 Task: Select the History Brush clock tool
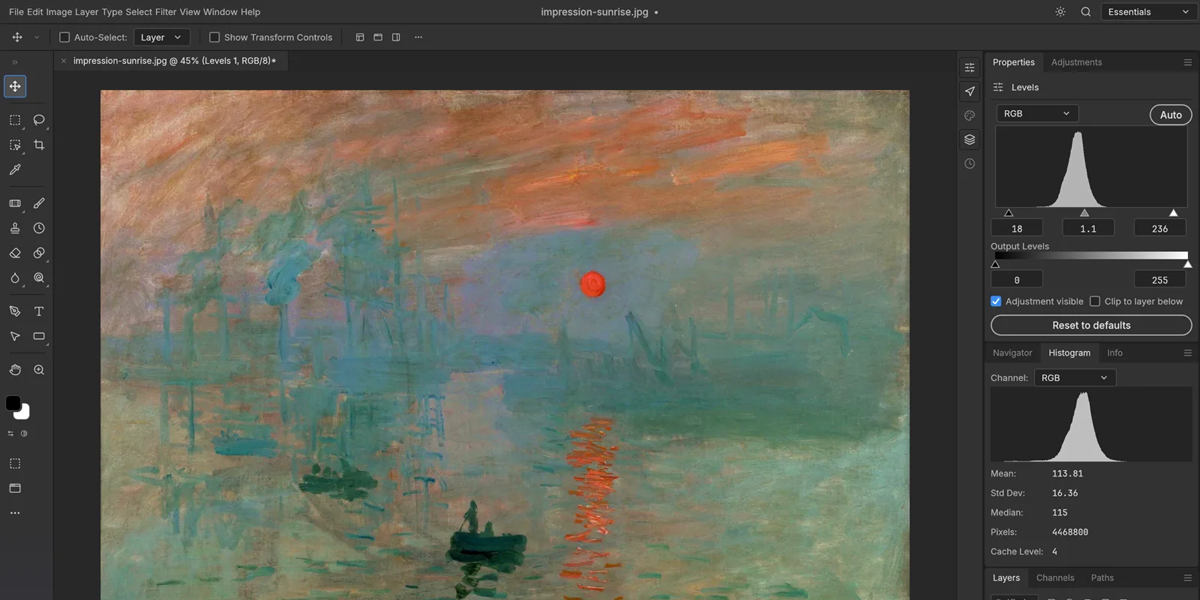39,228
